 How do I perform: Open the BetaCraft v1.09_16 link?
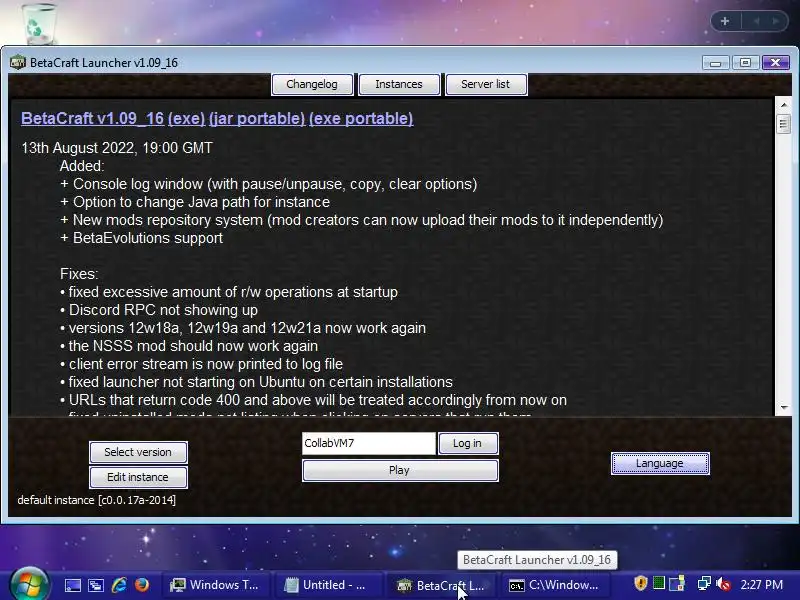coord(92,118)
